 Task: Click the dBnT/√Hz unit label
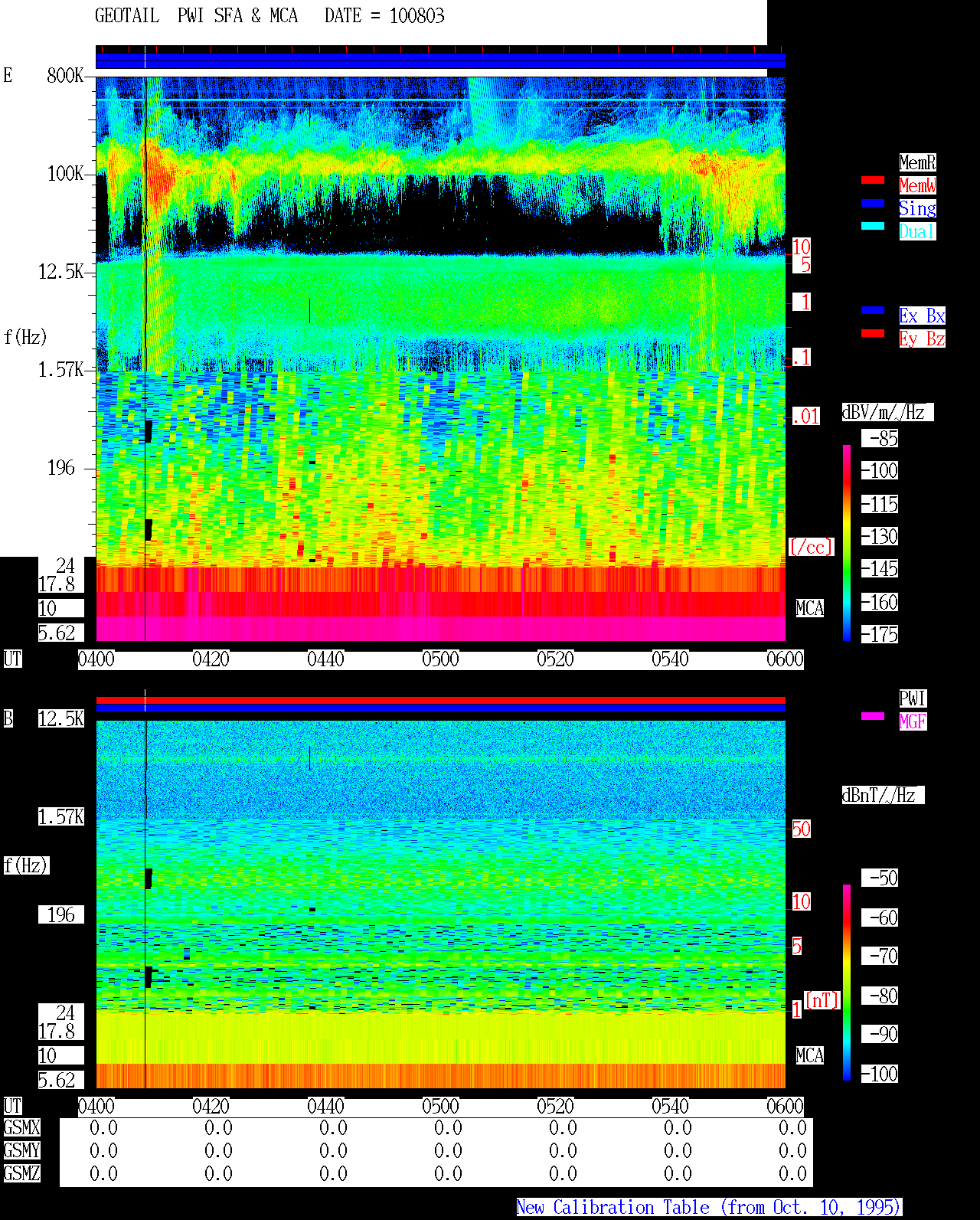[x=883, y=795]
